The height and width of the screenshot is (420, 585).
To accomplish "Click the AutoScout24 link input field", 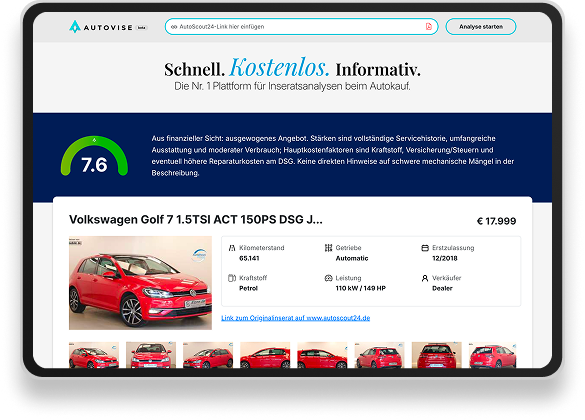I will [x=301, y=27].
